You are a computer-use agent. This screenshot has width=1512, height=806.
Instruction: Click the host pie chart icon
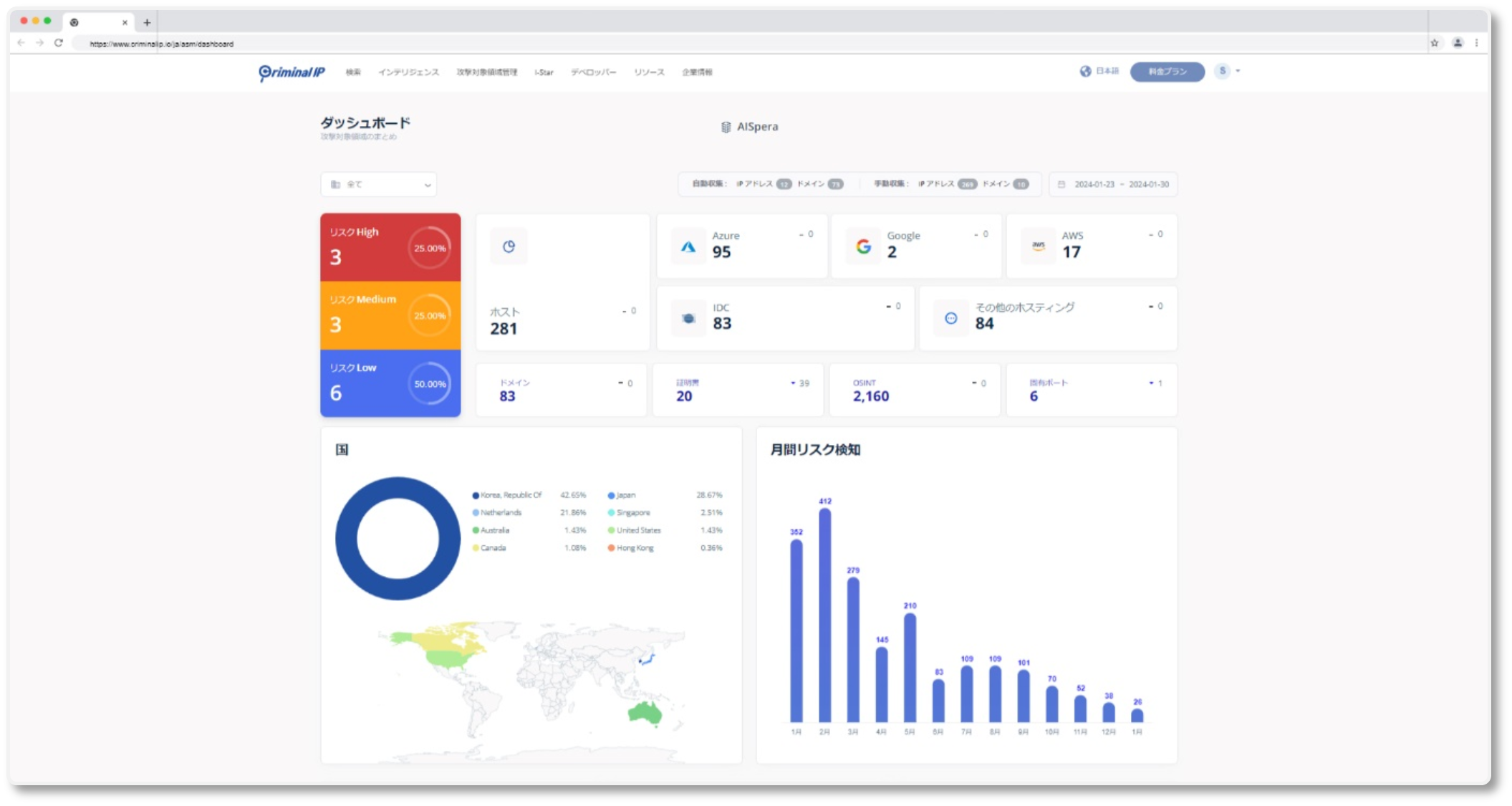click(509, 246)
